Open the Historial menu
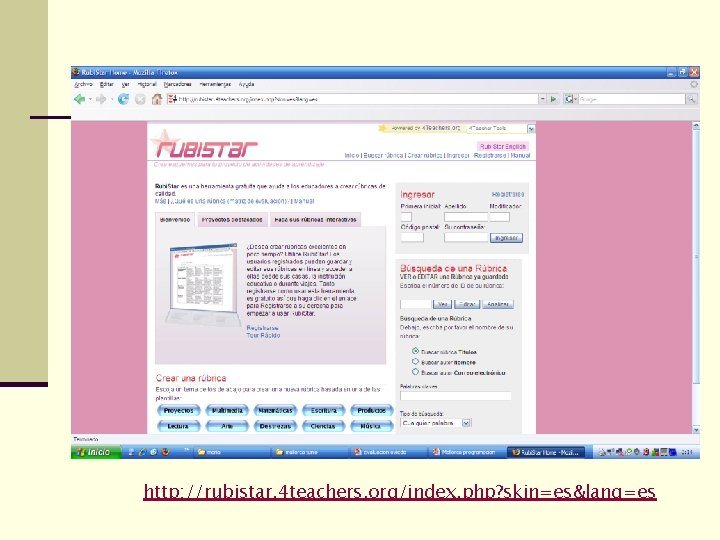 [x=147, y=84]
